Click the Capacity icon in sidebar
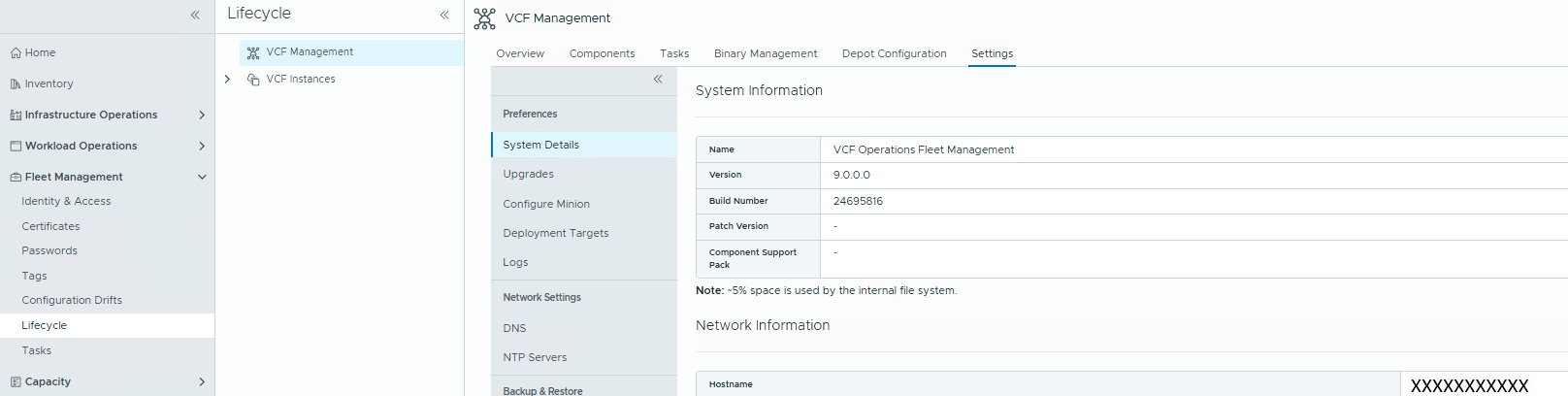This screenshot has height=396, width=1568. click(x=16, y=382)
